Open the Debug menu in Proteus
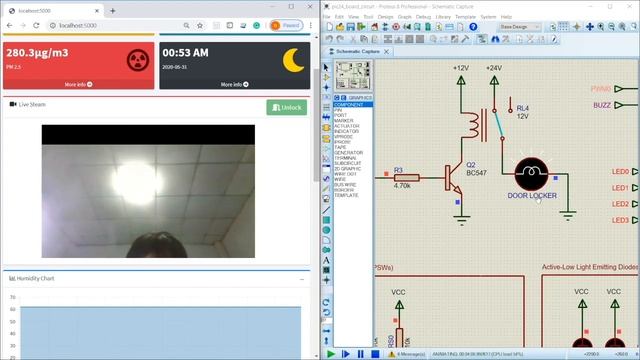Screen dimensions: 640x360 (423, 17)
